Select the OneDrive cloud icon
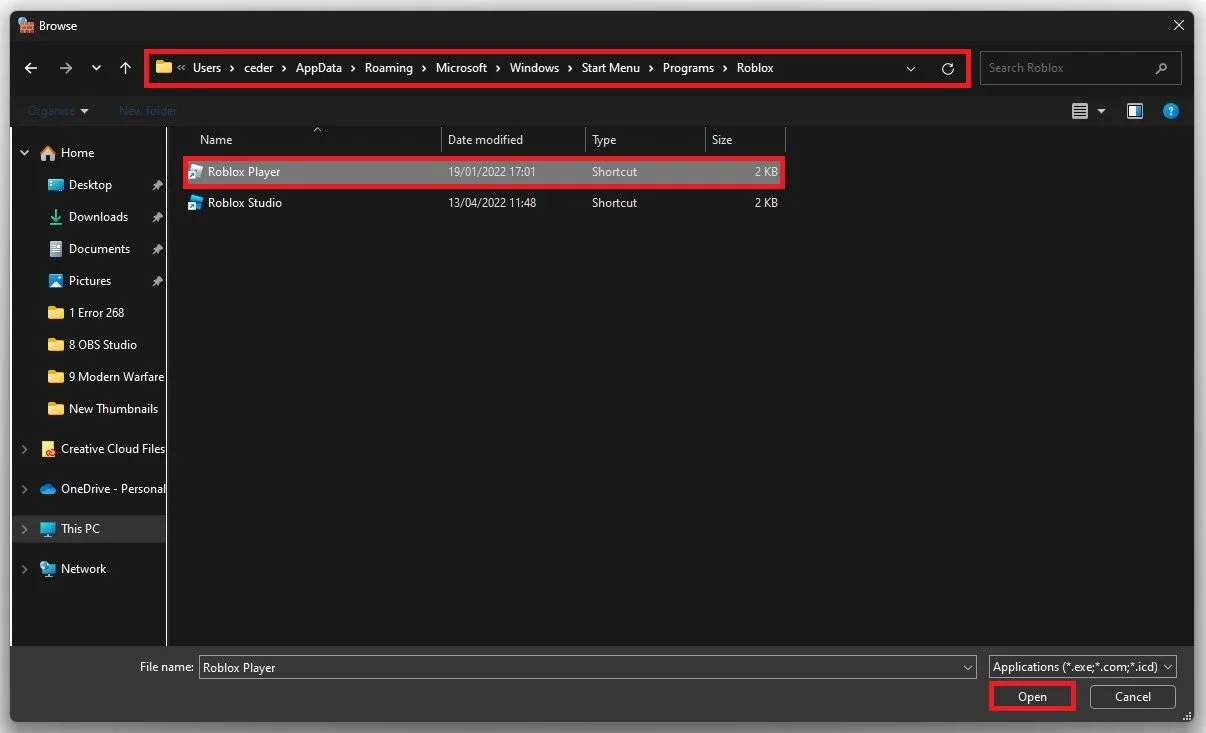The image size is (1206, 733). point(48,489)
